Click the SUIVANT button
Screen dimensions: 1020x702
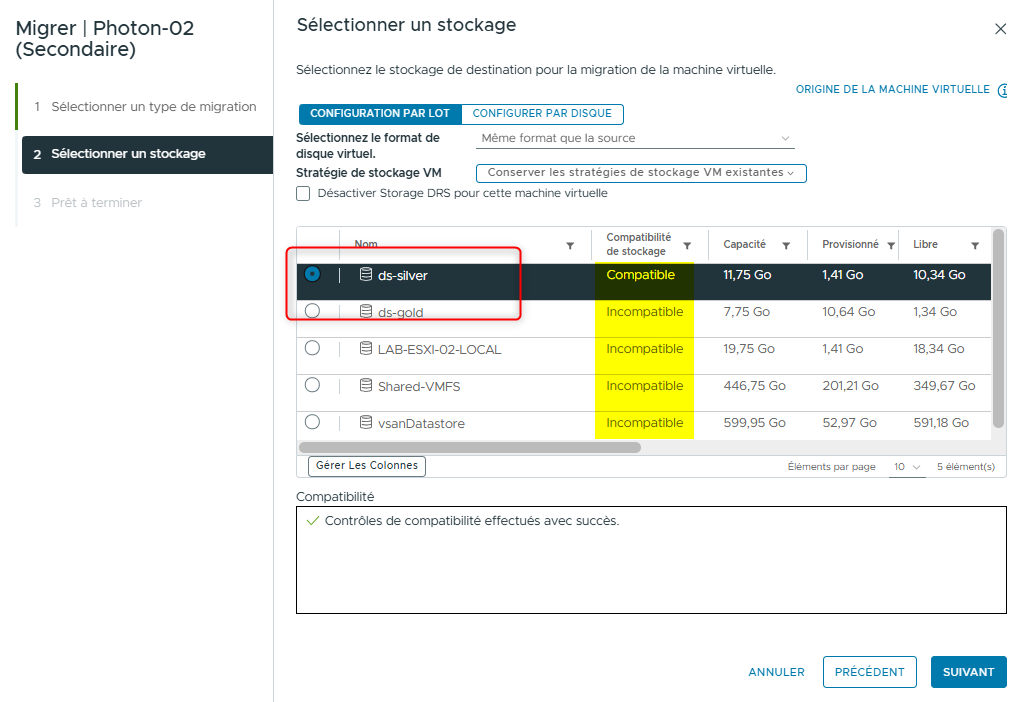(968, 672)
